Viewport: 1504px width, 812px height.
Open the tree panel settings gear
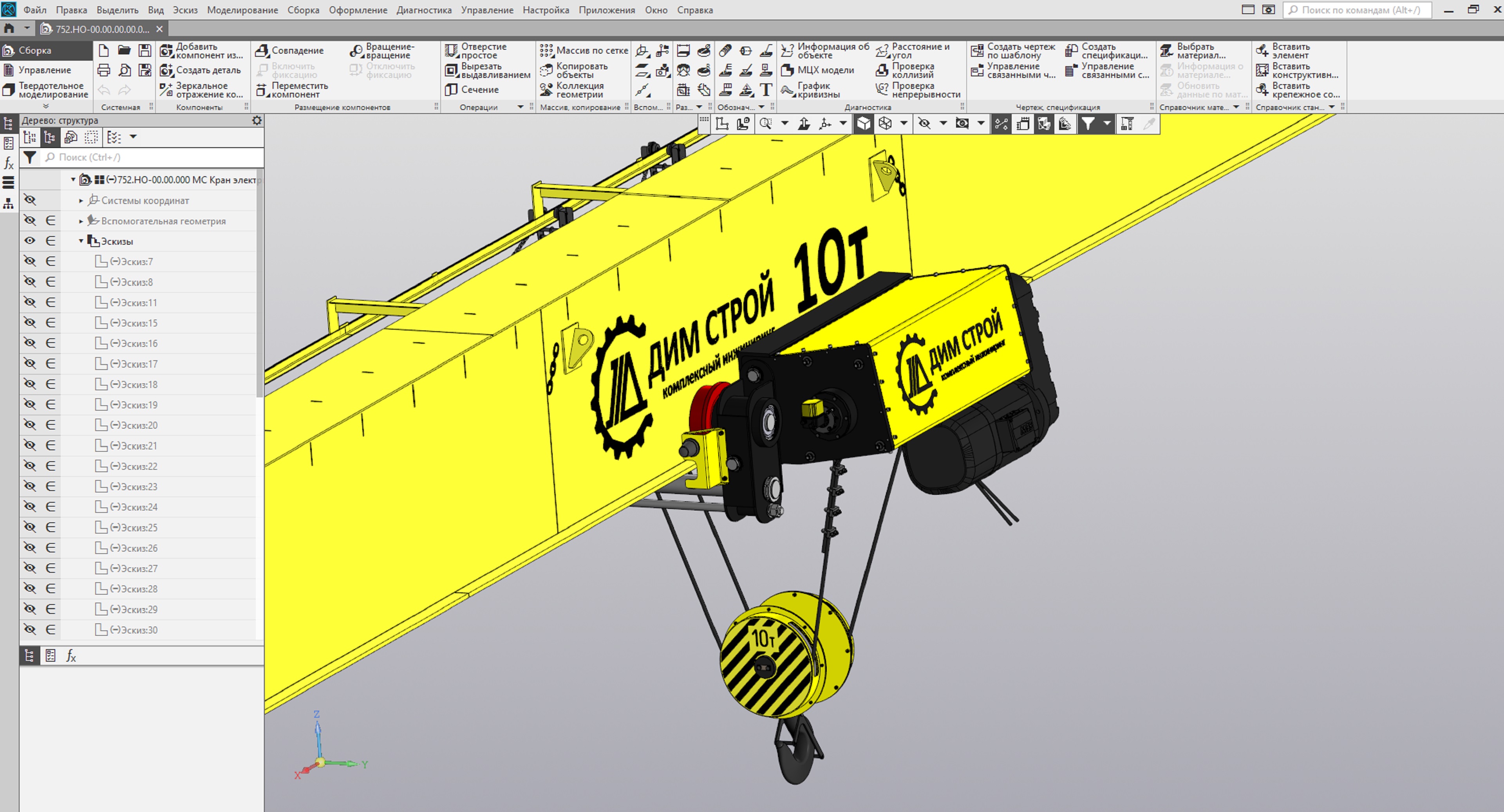257,120
